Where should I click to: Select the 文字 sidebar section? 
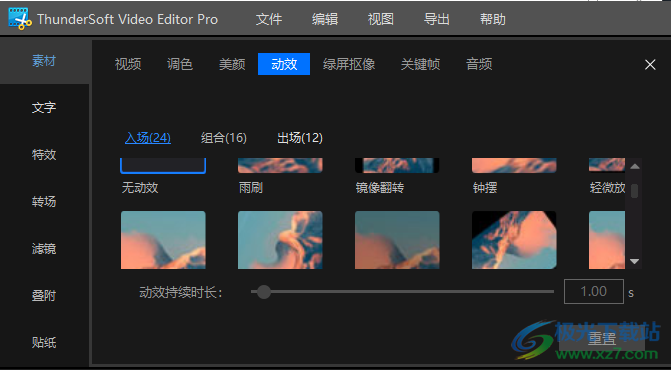[44, 108]
